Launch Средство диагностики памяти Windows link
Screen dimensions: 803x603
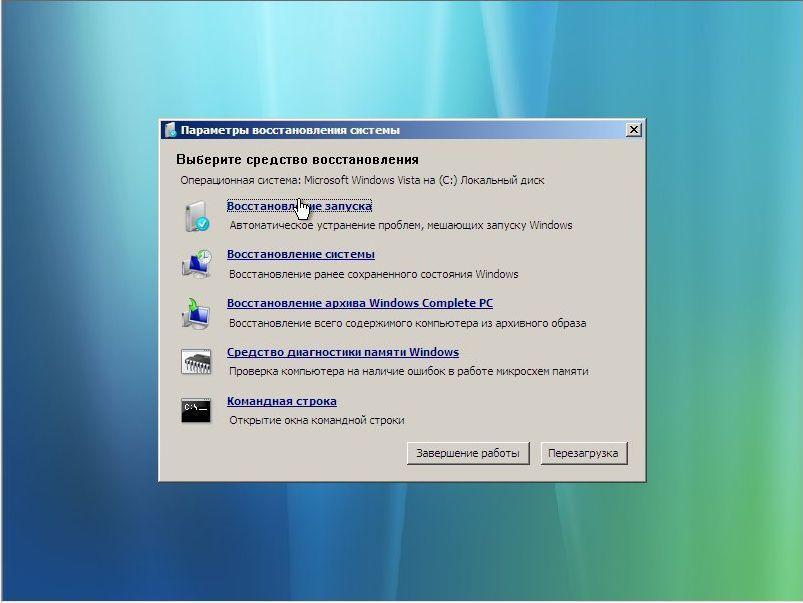pos(343,352)
